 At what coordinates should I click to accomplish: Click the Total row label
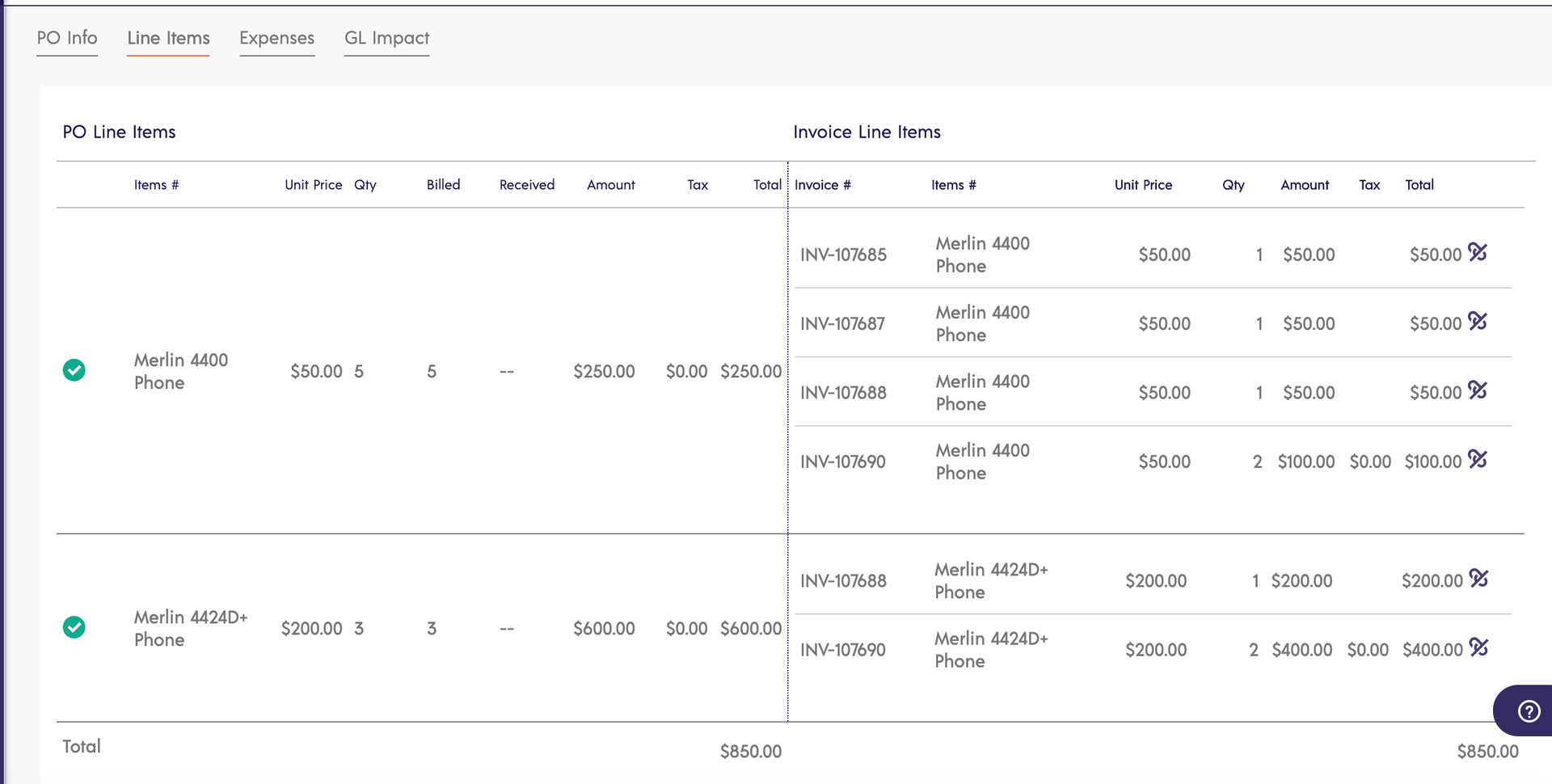click(82, 746)
